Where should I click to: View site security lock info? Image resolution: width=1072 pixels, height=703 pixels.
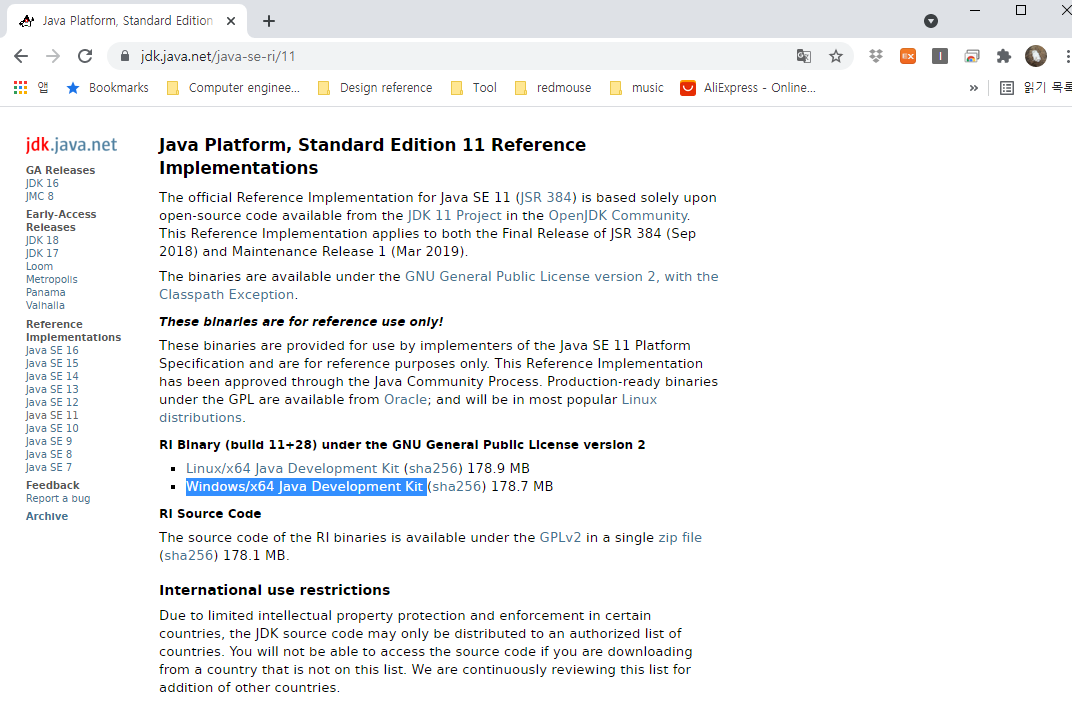124,56
